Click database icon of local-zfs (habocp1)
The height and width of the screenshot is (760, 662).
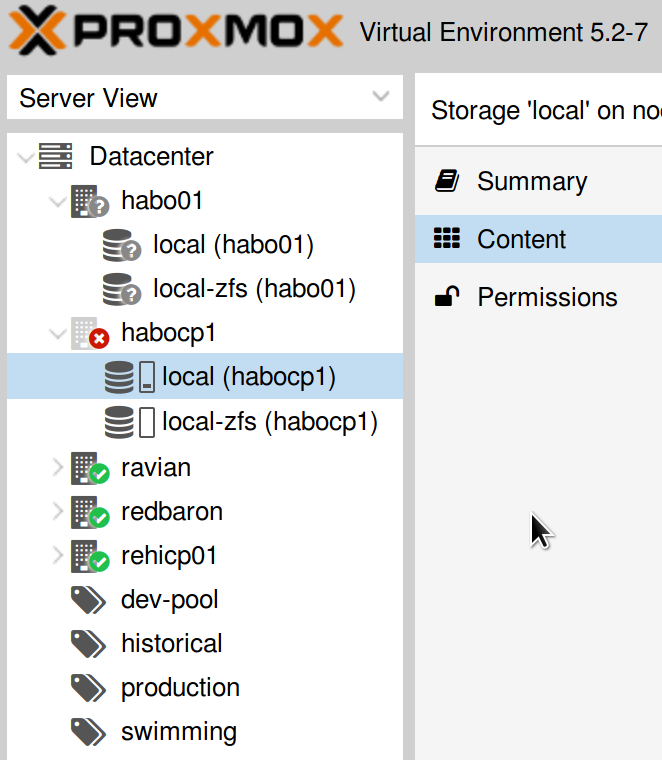coord(119,422)
